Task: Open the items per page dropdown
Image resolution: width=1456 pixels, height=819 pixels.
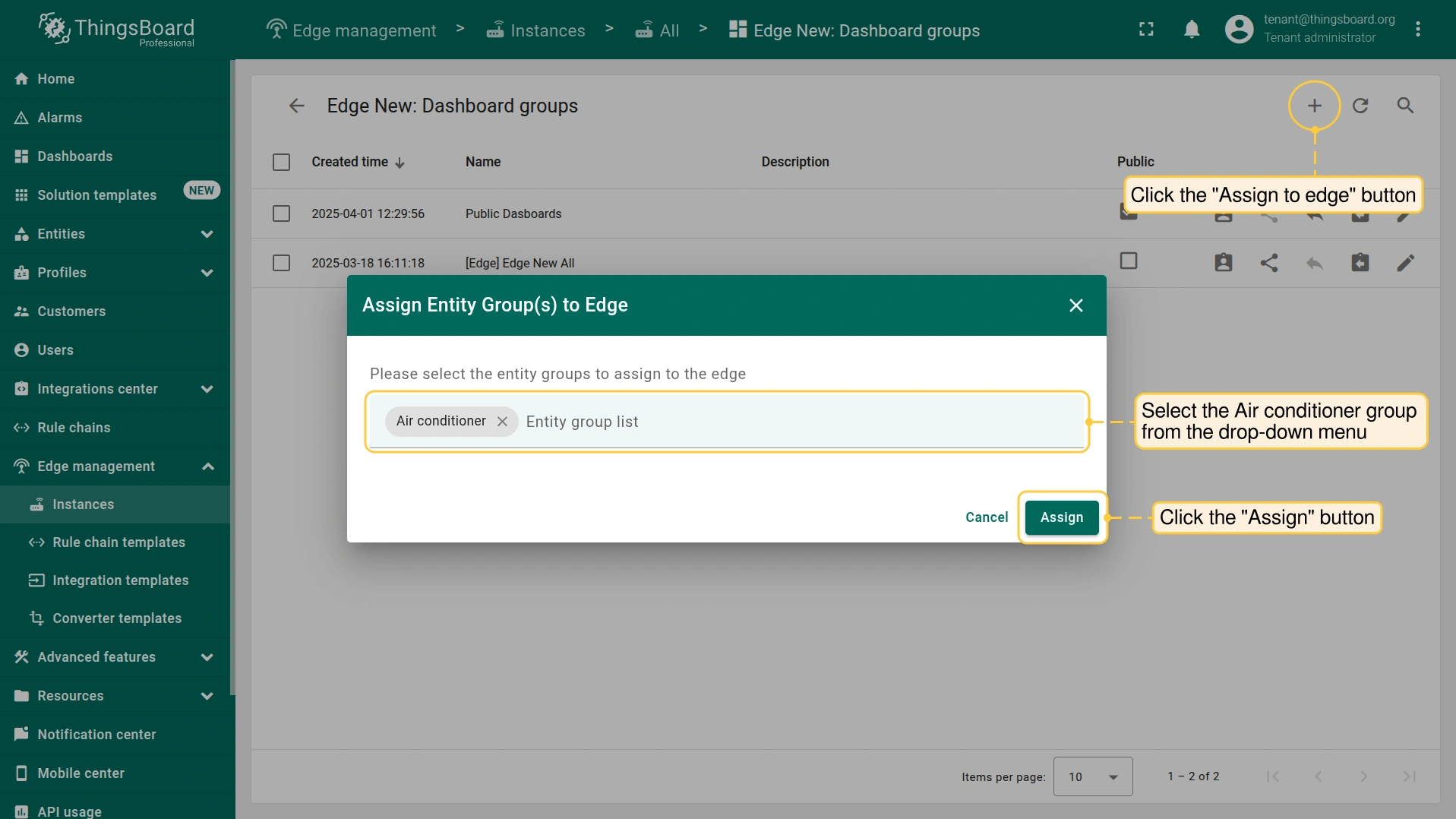Action: coord(1092,776)
